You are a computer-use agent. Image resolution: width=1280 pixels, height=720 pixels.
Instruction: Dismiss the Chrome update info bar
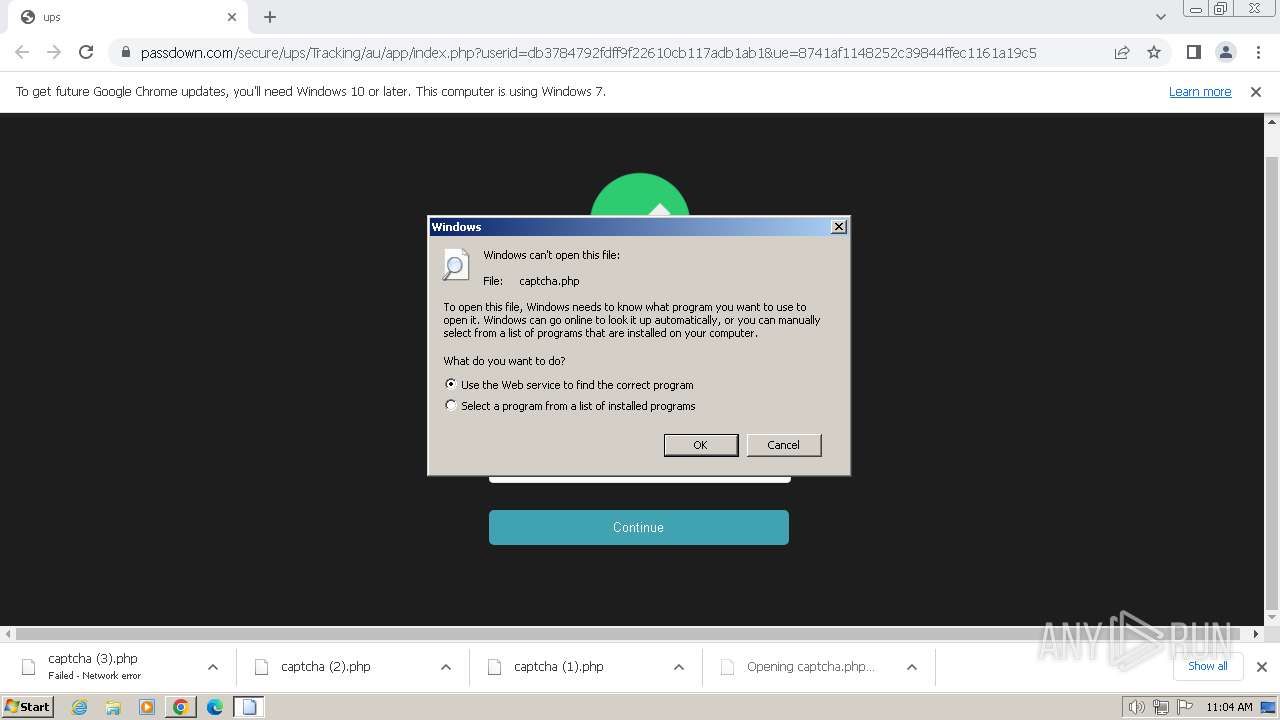click(1256, 91)
